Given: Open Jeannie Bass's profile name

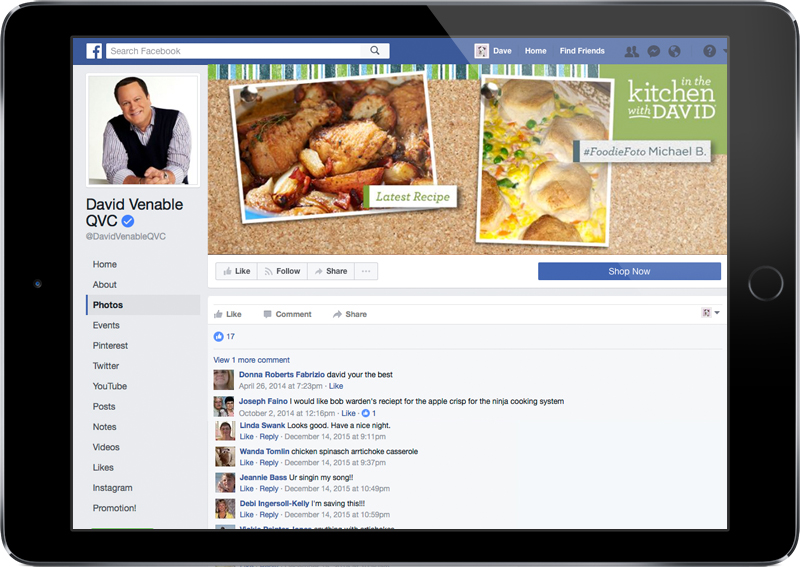Looking at the screenshot, I should pos(263,477).
